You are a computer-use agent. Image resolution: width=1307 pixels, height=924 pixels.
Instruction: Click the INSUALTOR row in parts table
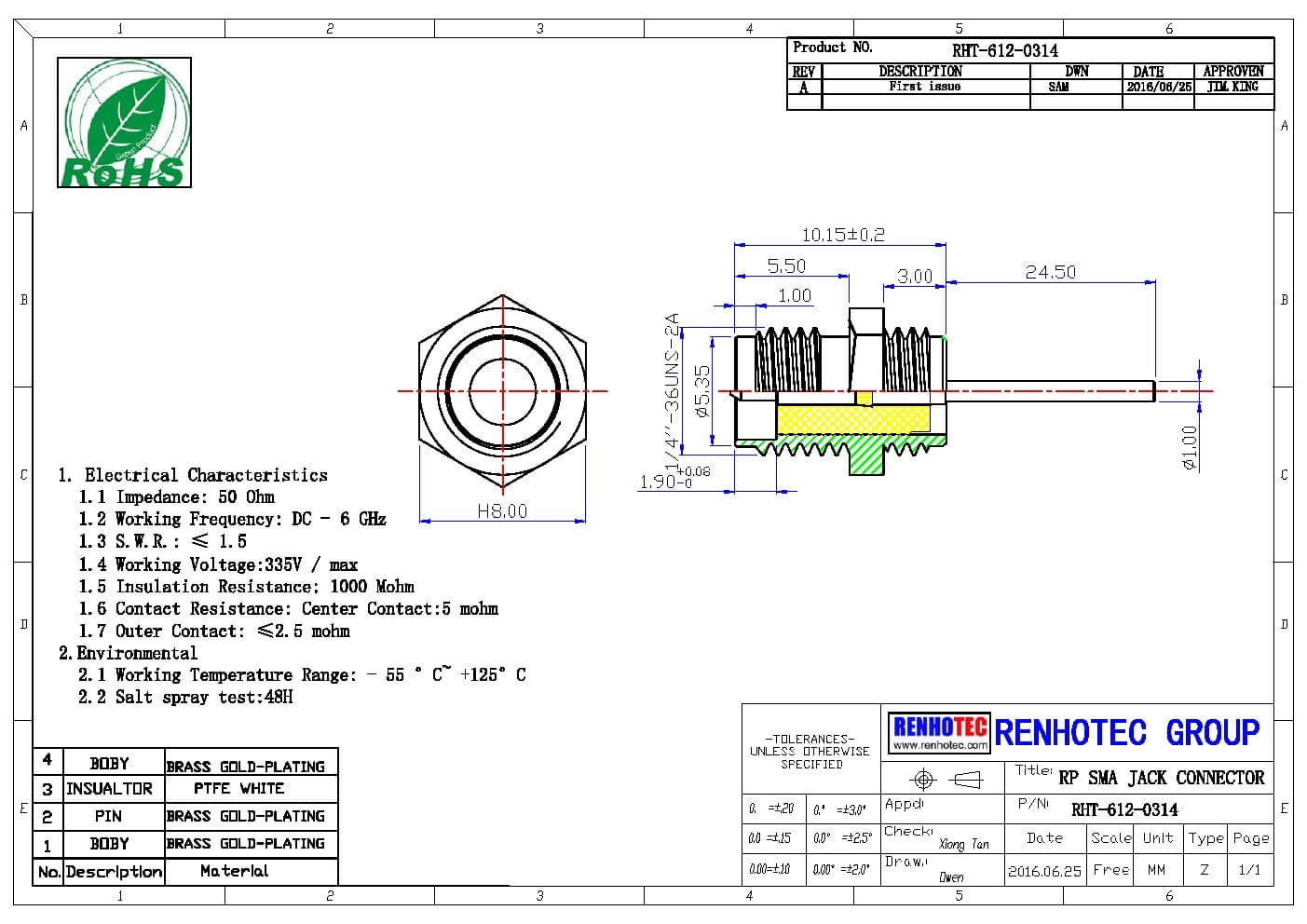pyautogui.click(x=109, y=788)
